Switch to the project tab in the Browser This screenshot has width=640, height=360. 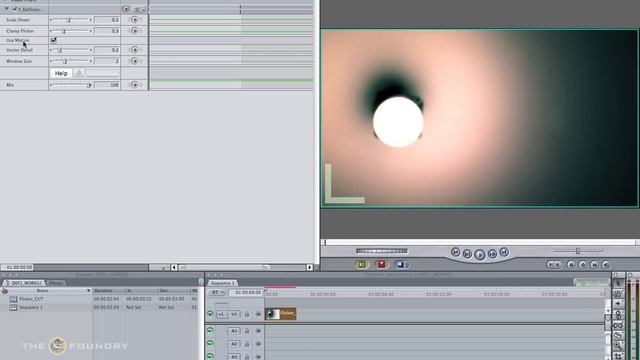[24, 283]
